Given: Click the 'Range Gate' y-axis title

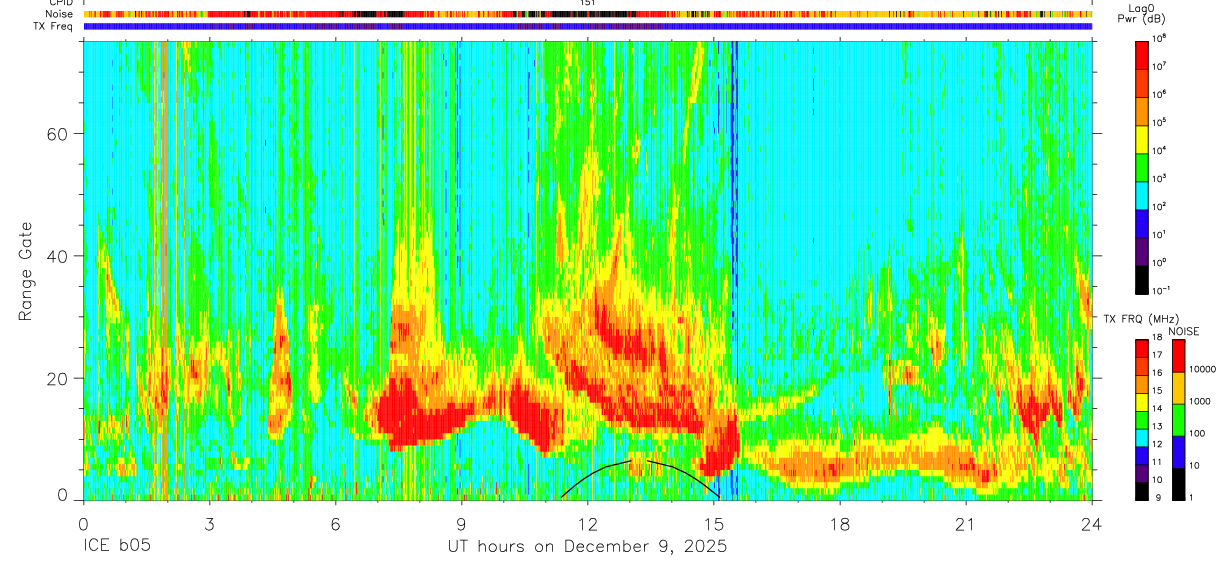Looking at the screenshot, I should (x=27, y=270).
